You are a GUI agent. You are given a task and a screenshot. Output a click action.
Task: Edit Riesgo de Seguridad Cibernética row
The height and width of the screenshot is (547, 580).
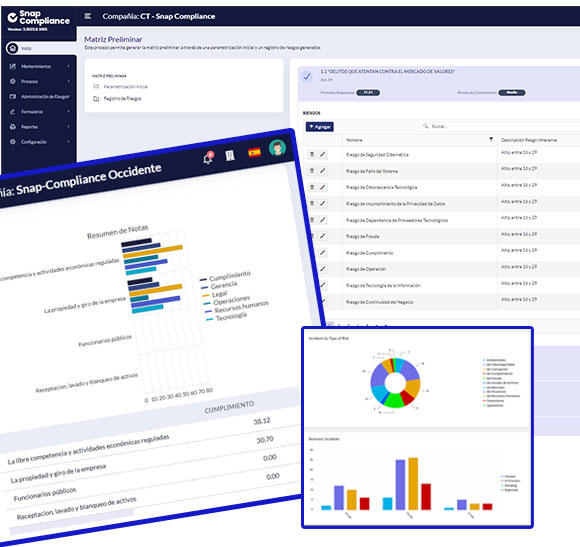323,154
